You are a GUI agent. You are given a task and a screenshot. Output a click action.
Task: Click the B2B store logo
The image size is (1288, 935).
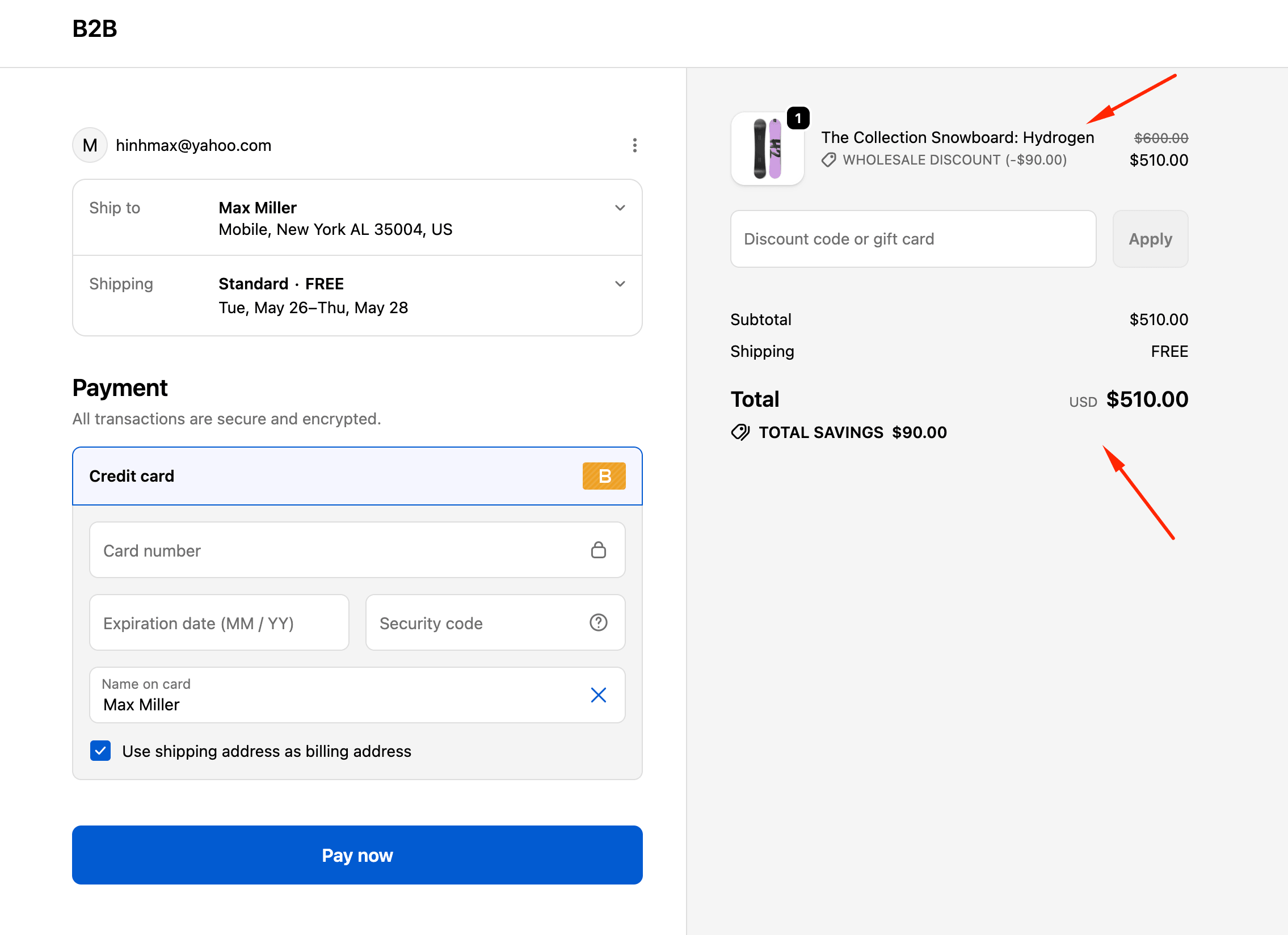95,28
